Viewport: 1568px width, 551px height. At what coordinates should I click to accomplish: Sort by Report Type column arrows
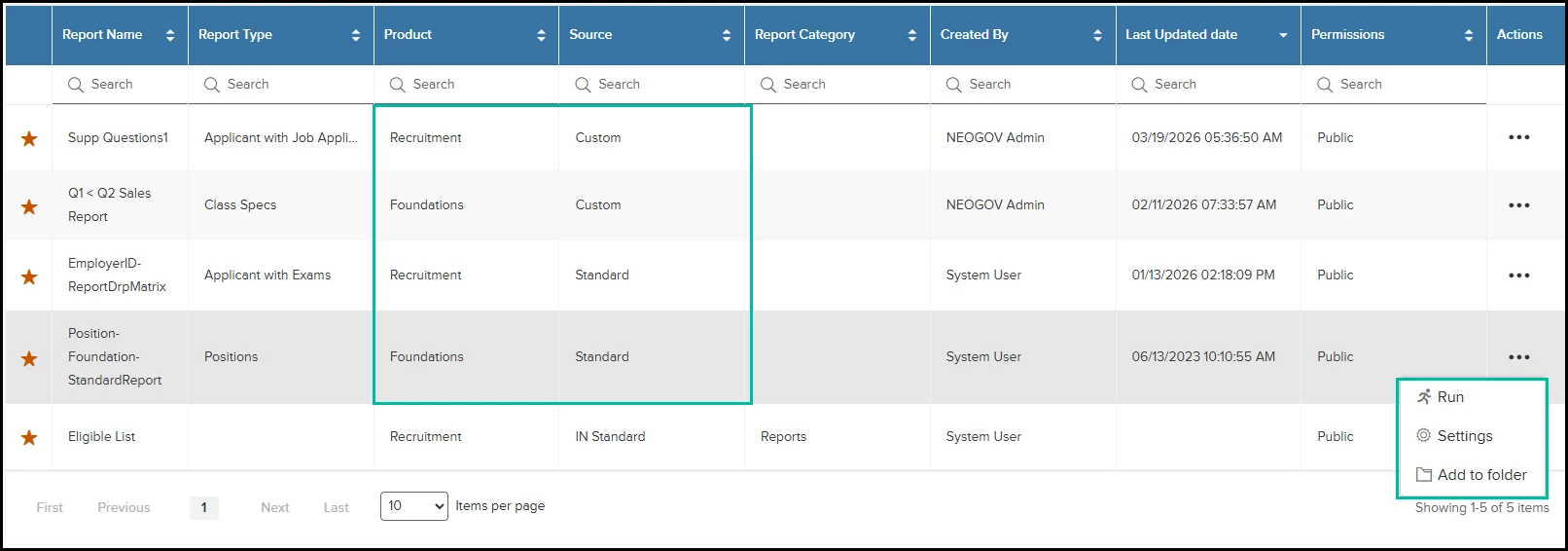[355, 35]
